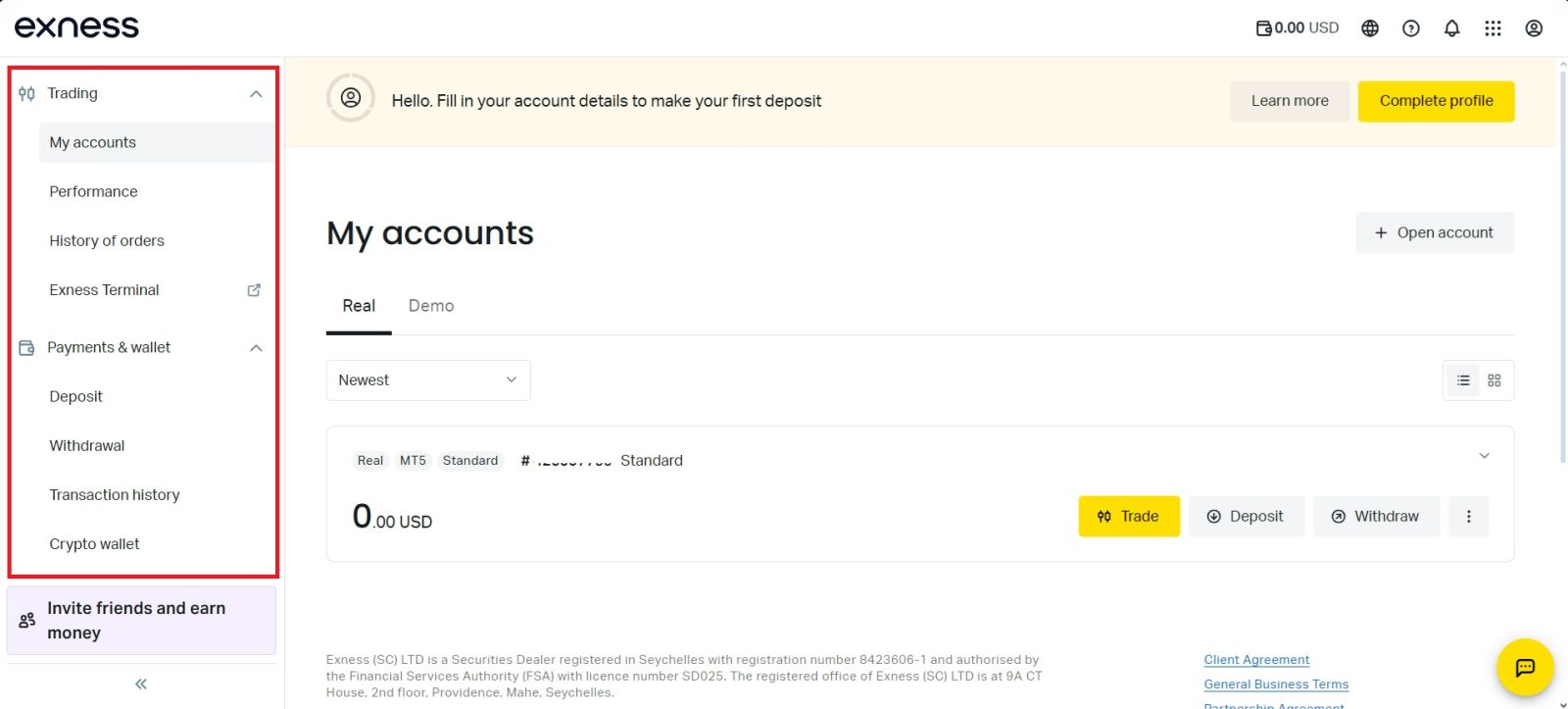Image resolution: width=1568 pixels, height=709 pixels.
Task: Select Transaction history in the sidebar
Action: [x=114, y=494]
